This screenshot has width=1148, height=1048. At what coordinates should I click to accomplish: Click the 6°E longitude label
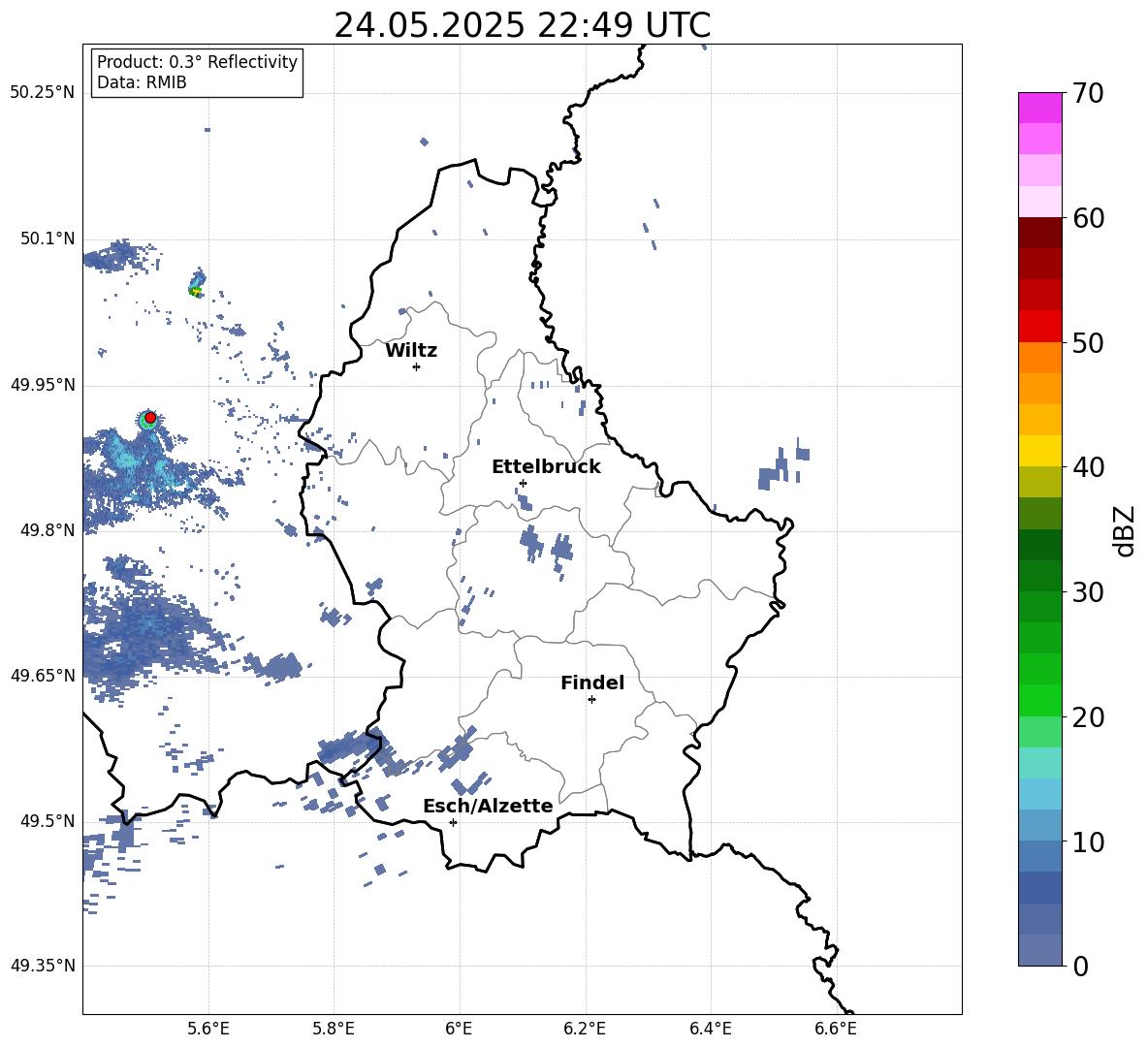(x=459, y=1029)
